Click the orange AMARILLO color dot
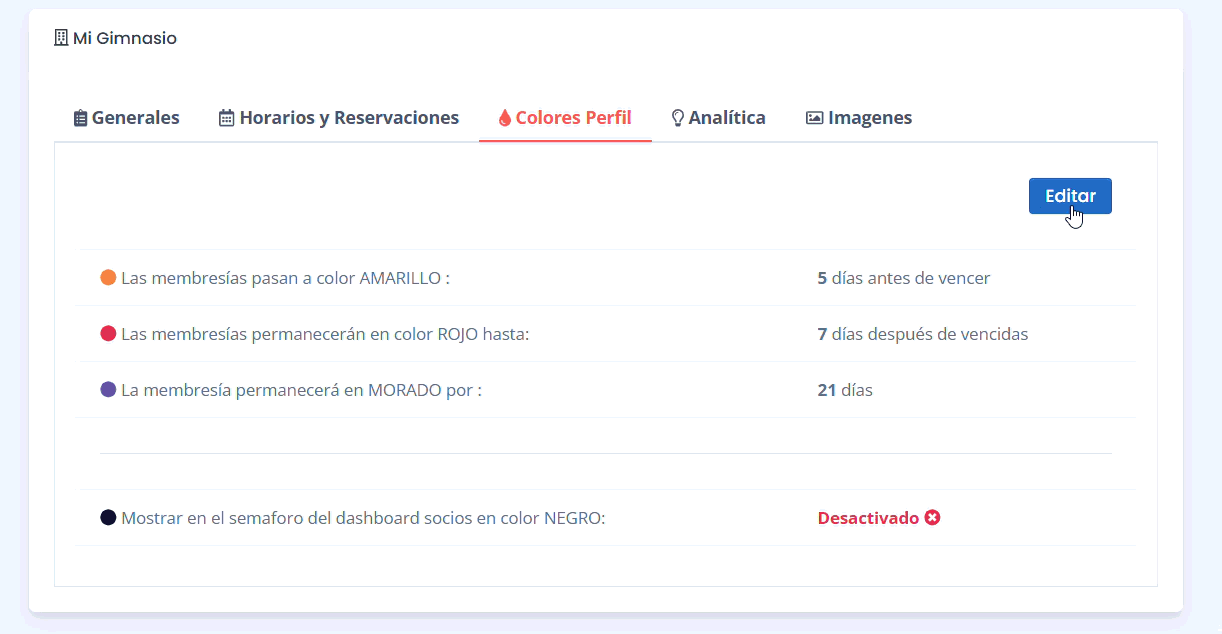The height and width of the screenshot is (634, 1222). click(108, 278)
